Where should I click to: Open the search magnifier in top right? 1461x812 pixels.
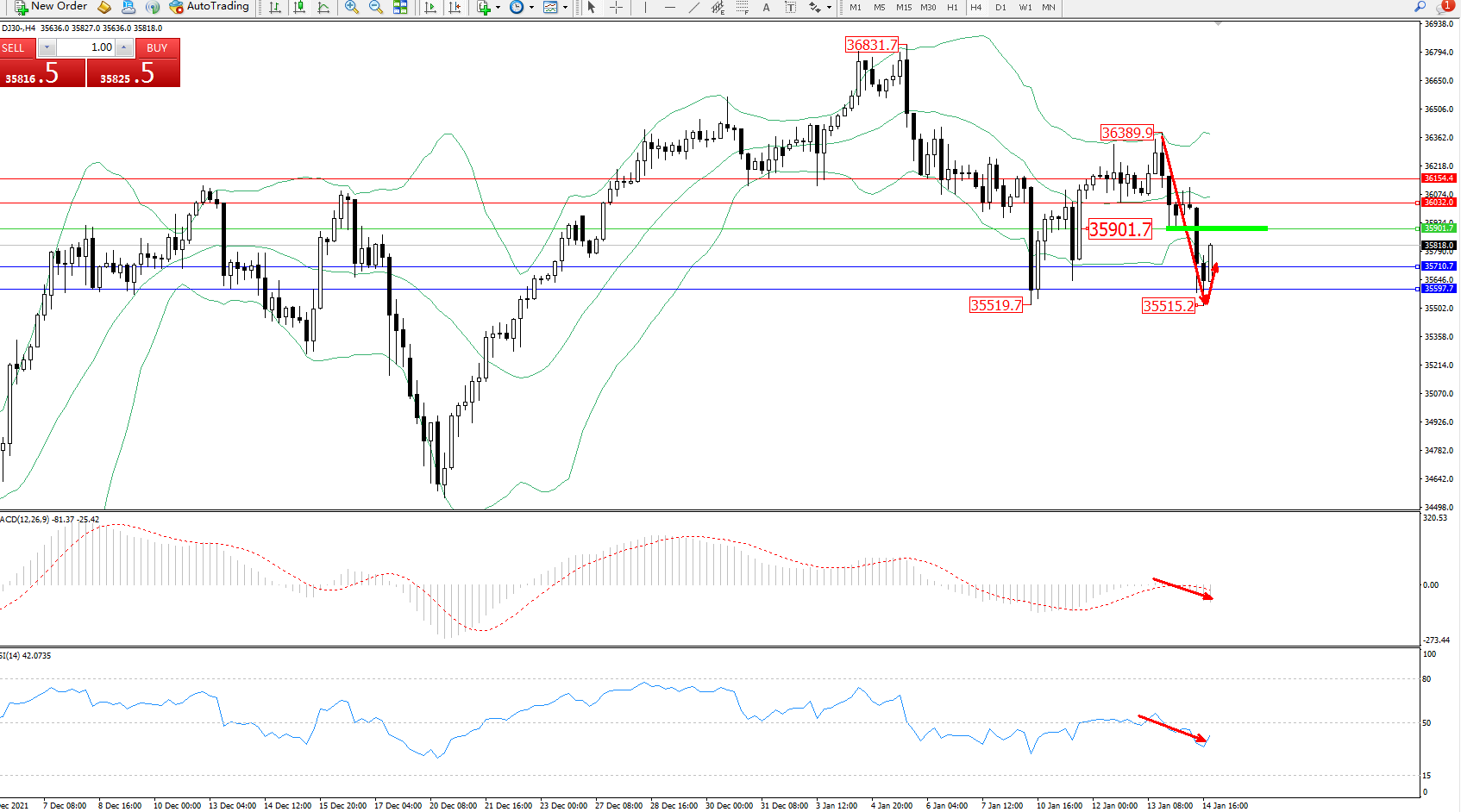[x=1420, y=7]
